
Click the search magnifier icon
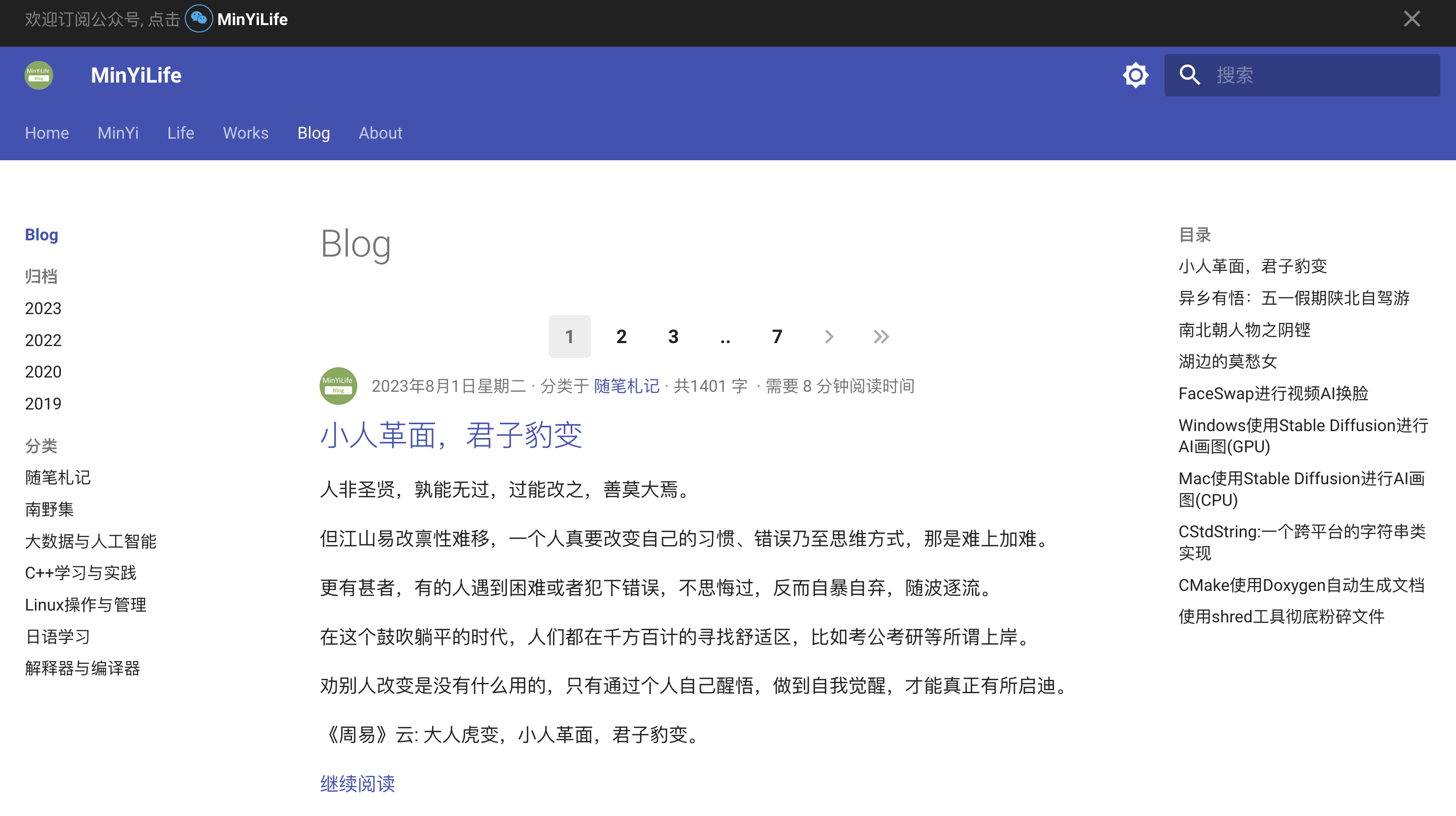click(1190, 75)
